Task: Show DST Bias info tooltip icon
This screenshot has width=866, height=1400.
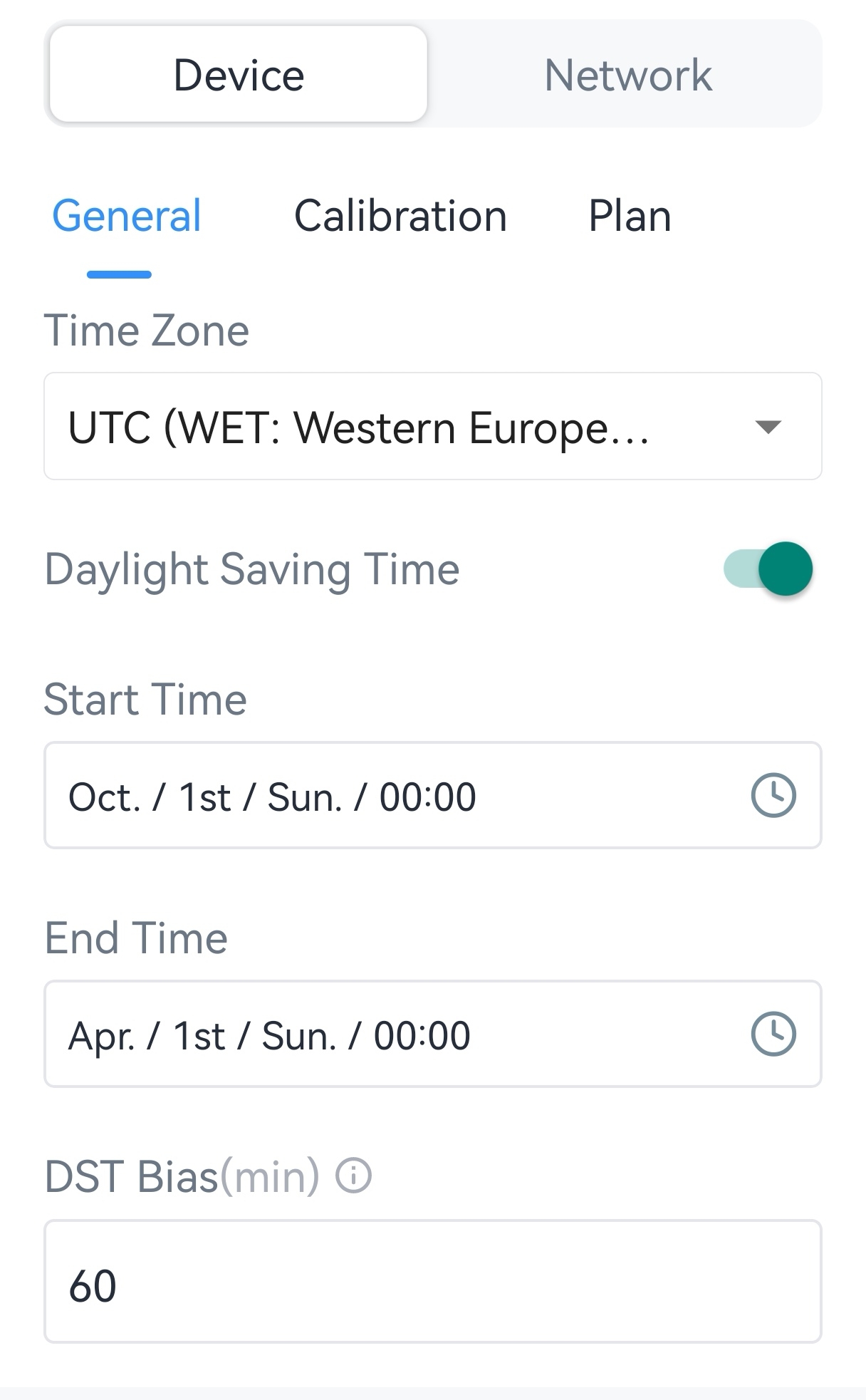Action: tap(354, 1176)
